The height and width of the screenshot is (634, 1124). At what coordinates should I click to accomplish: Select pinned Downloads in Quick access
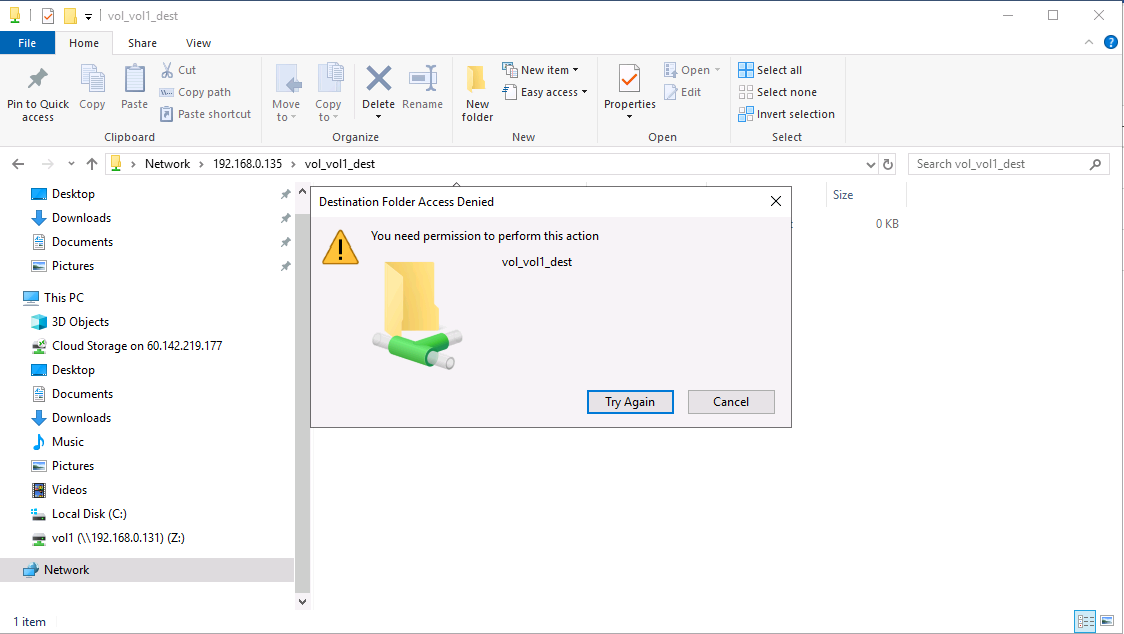[x=71, y=218]
